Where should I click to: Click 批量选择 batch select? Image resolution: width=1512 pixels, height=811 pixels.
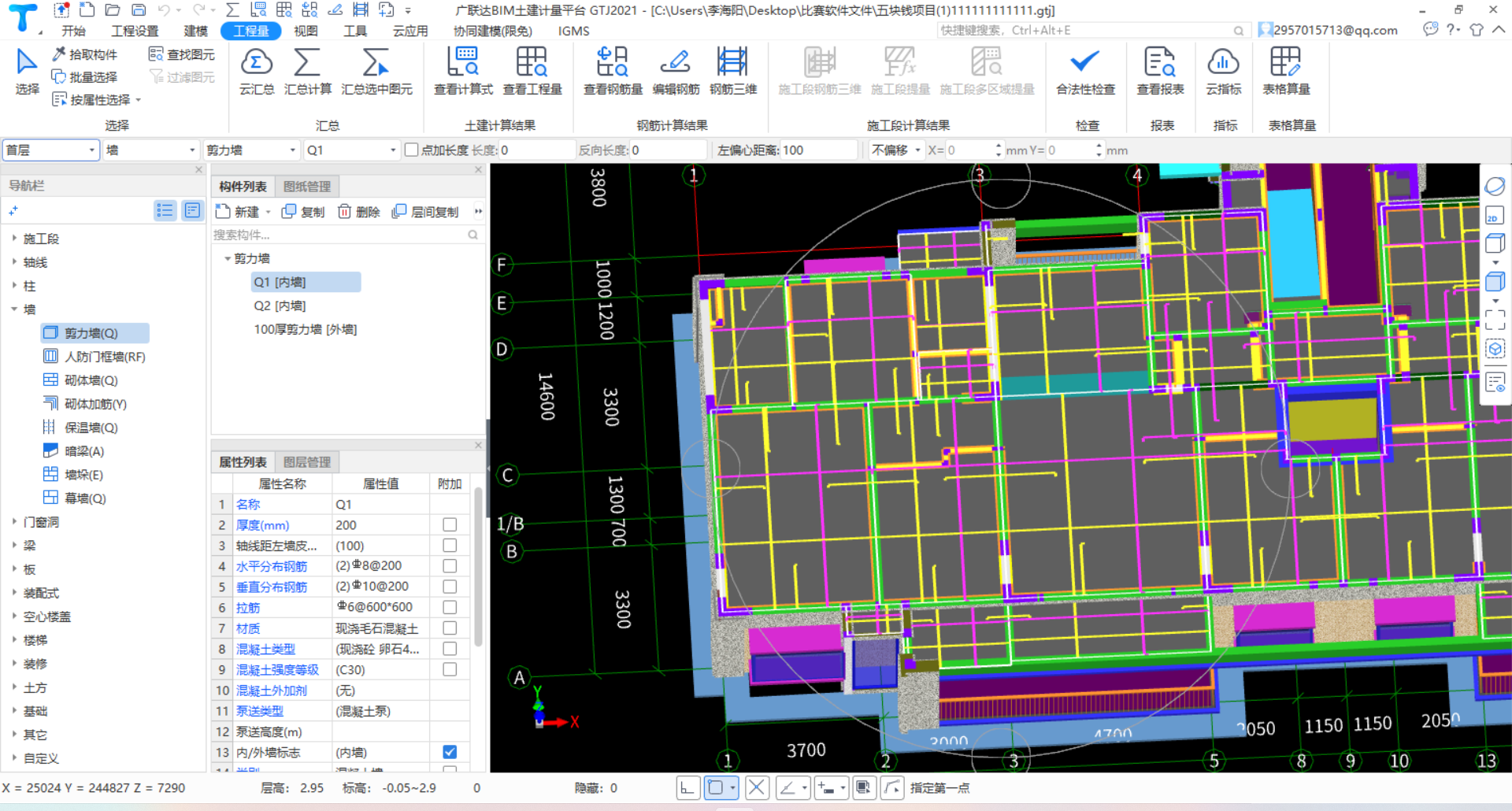point(85,77)
